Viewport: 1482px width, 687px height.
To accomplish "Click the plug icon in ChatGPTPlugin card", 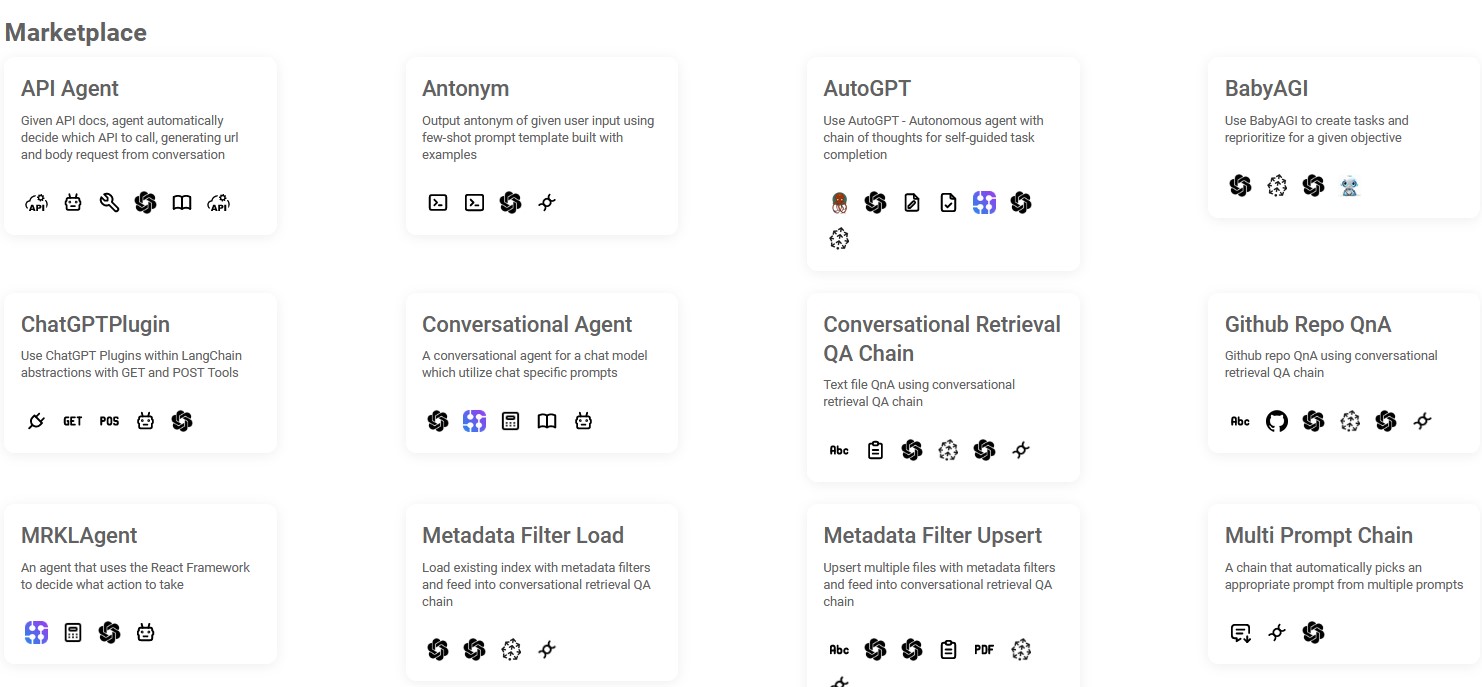I will (x=37, y=421).
